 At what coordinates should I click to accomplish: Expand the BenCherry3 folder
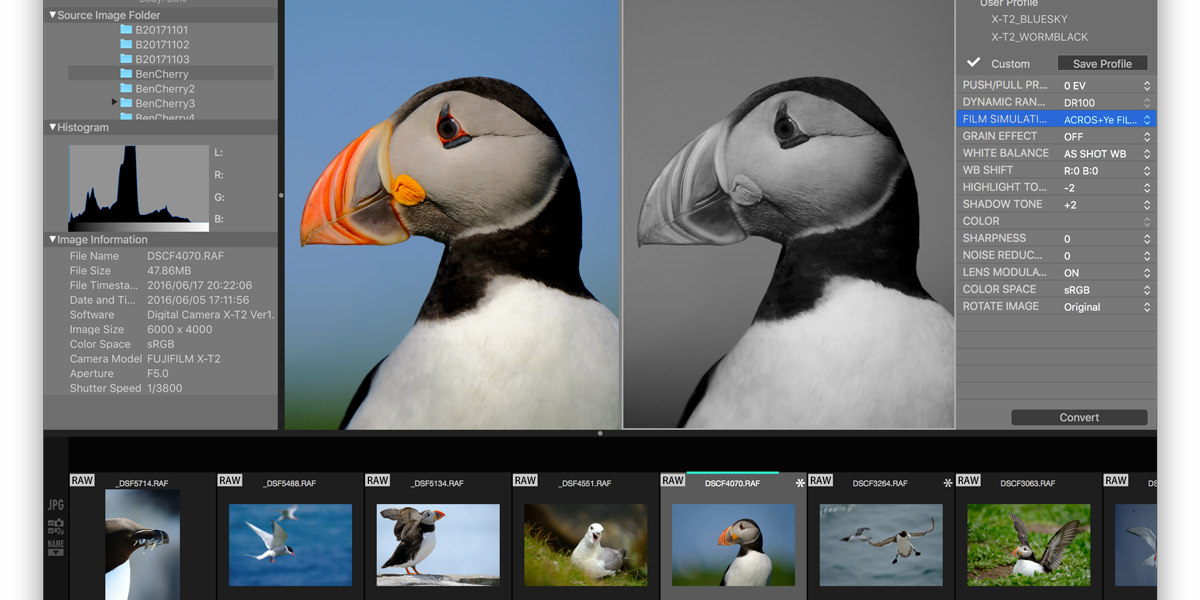(115, 103)
